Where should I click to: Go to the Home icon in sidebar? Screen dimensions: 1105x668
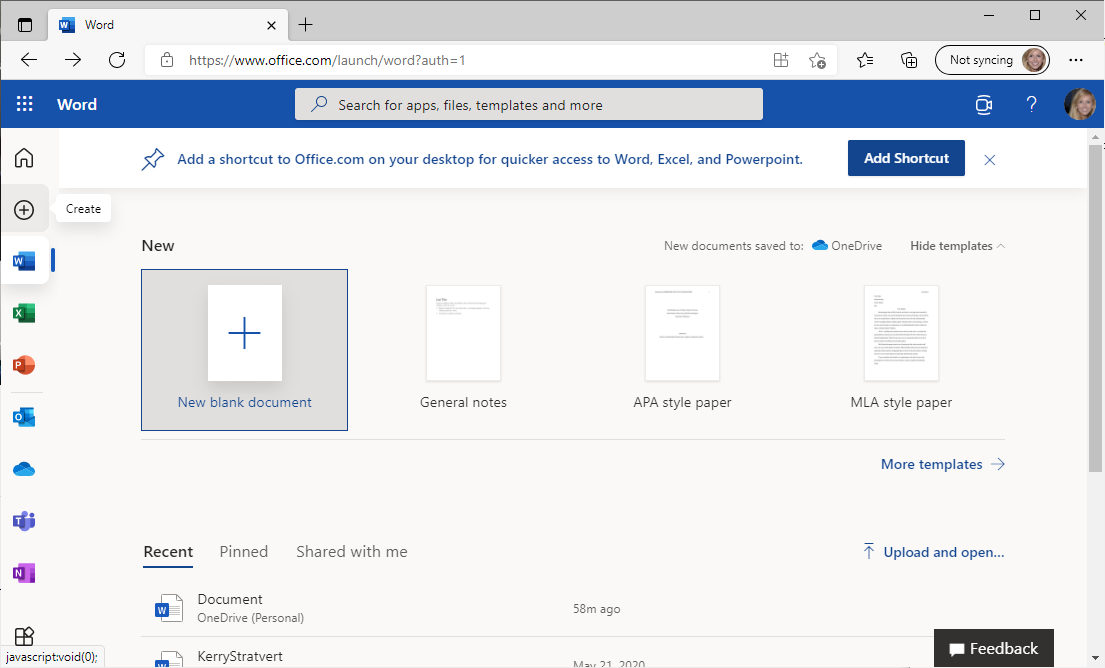(24, 158)
